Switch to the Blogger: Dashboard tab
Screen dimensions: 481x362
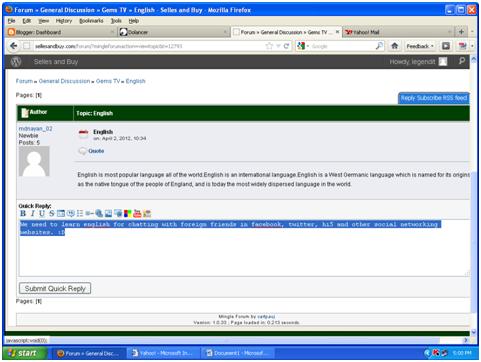tap(61, 32)
